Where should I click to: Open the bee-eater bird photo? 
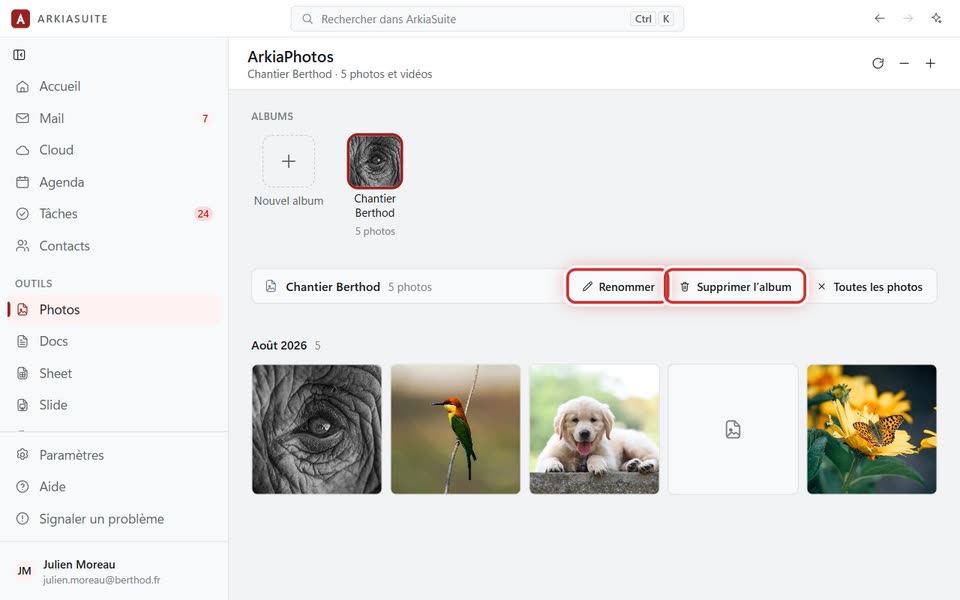456,429
